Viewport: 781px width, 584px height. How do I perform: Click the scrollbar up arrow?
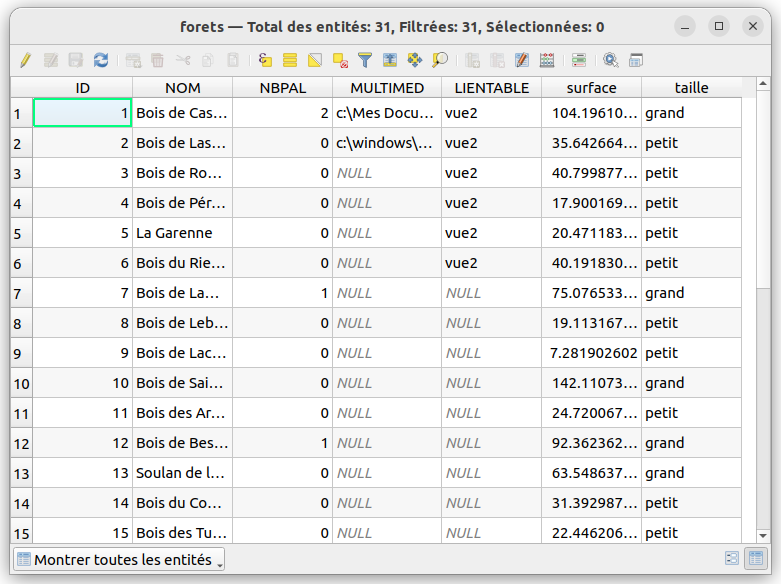(x=763, y=84)
